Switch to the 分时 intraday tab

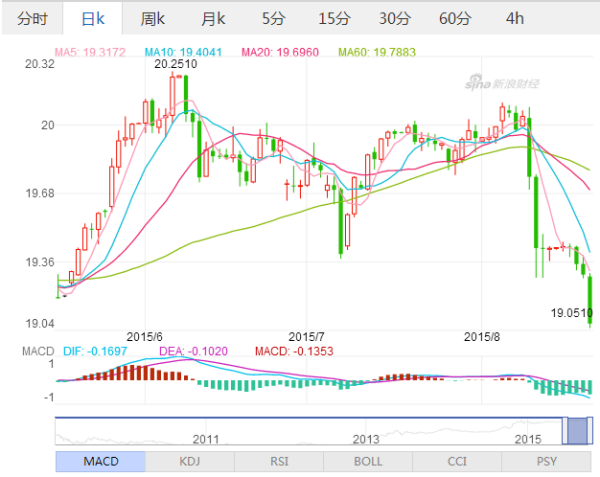pyautogui.click(x=32, y=18)
